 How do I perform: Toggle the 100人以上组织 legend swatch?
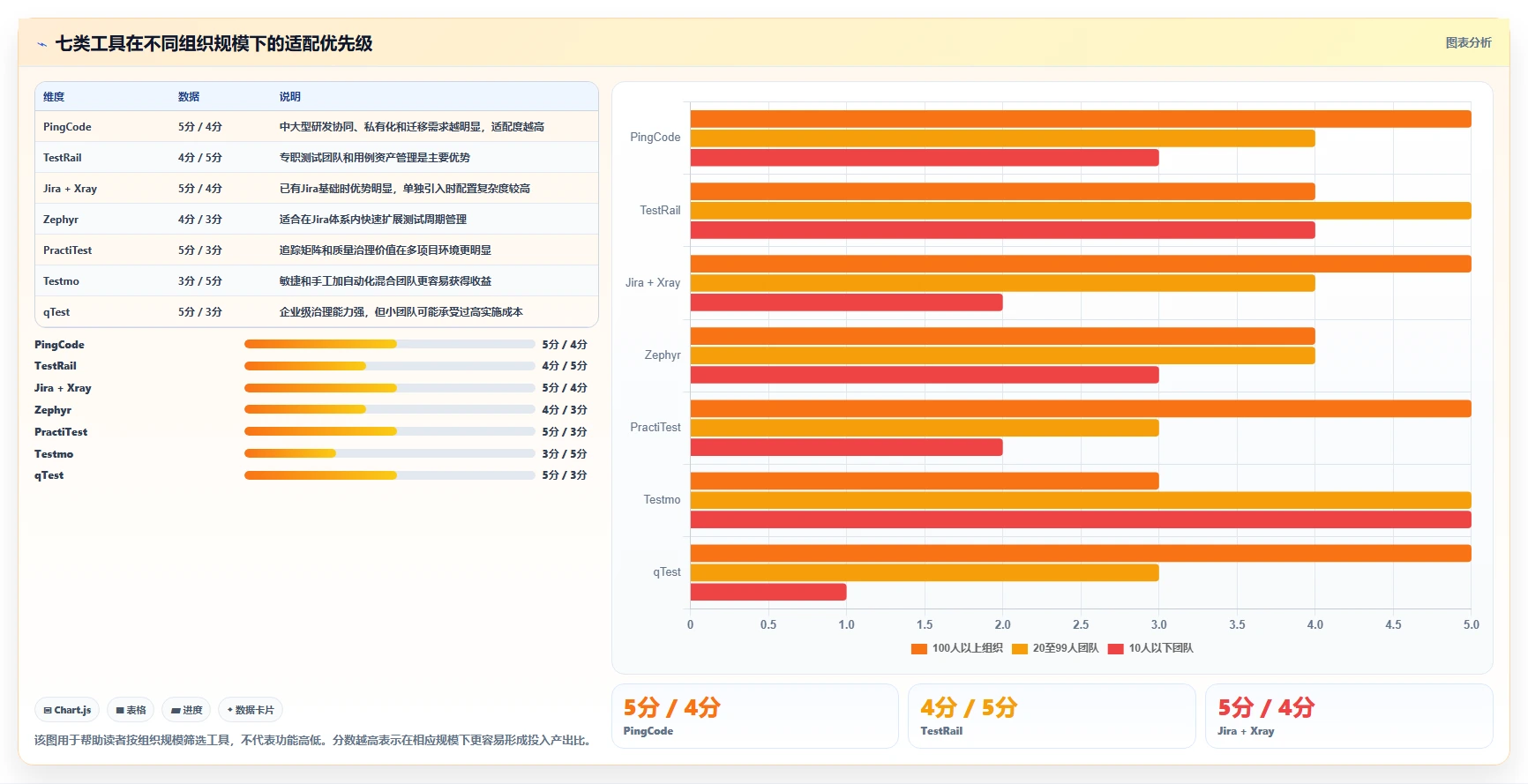click(x=919, y=648)
